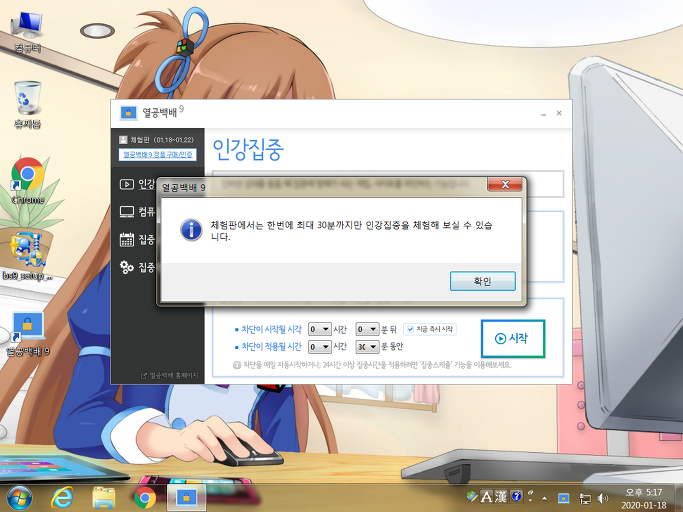Open the volume speaker tray icon
Image resolution: width=683 pixels, height=512 pixels.
pos(603,498)
